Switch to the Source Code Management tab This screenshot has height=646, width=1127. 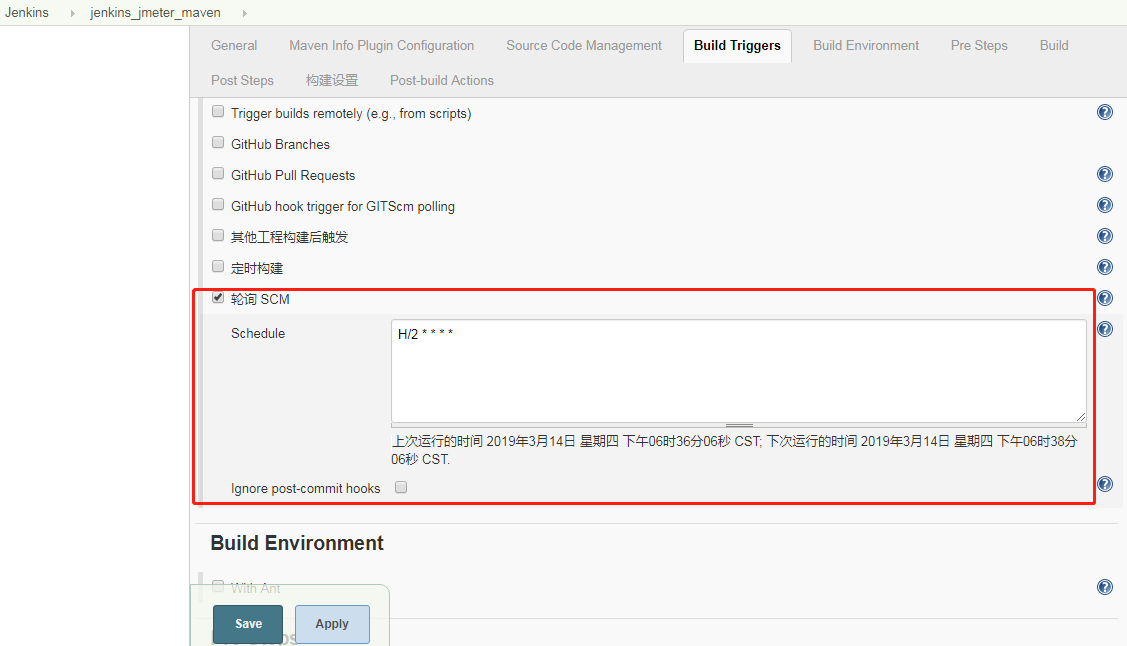583,45
